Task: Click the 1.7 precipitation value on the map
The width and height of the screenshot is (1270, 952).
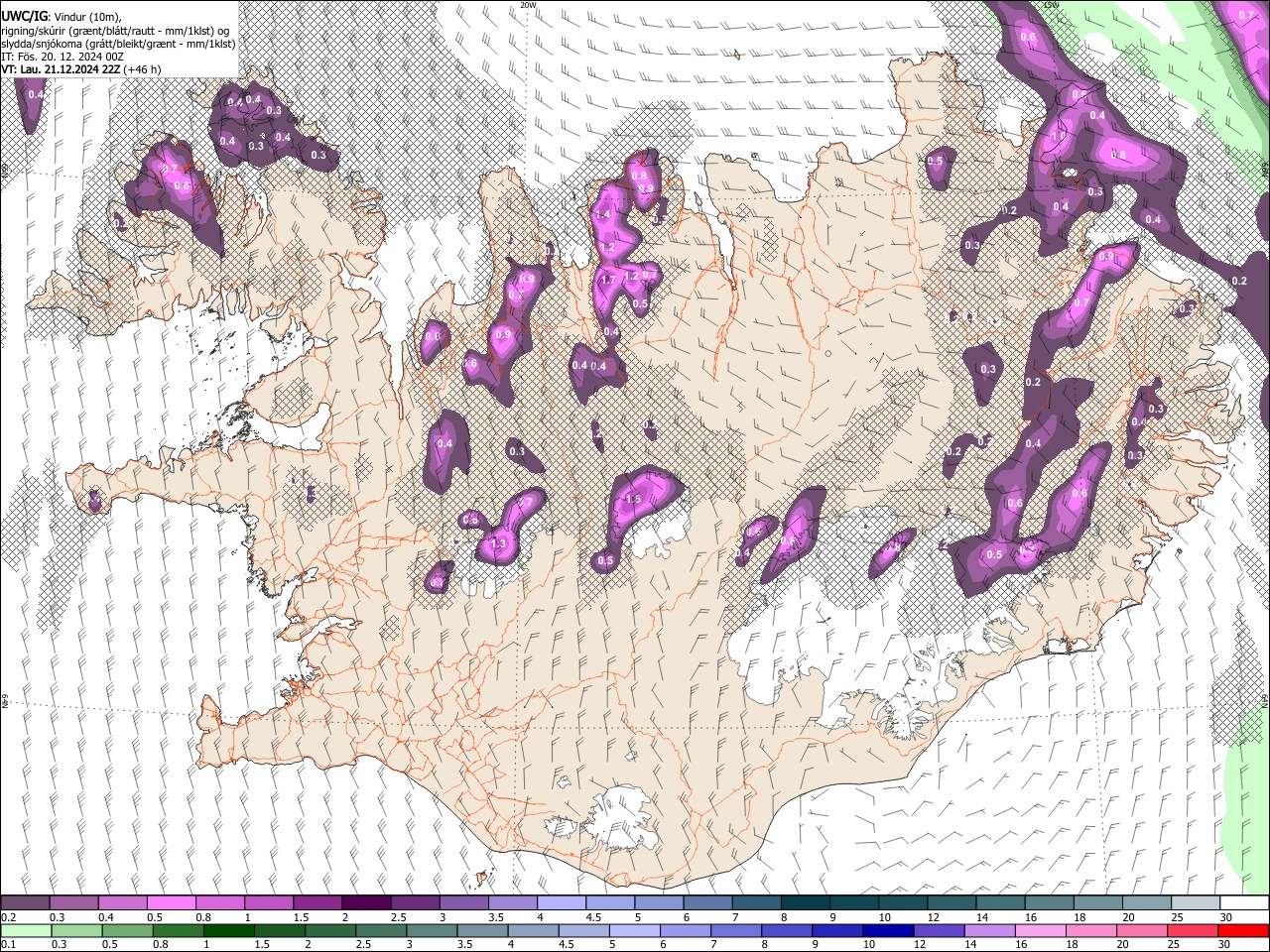Action: point(609,281)
